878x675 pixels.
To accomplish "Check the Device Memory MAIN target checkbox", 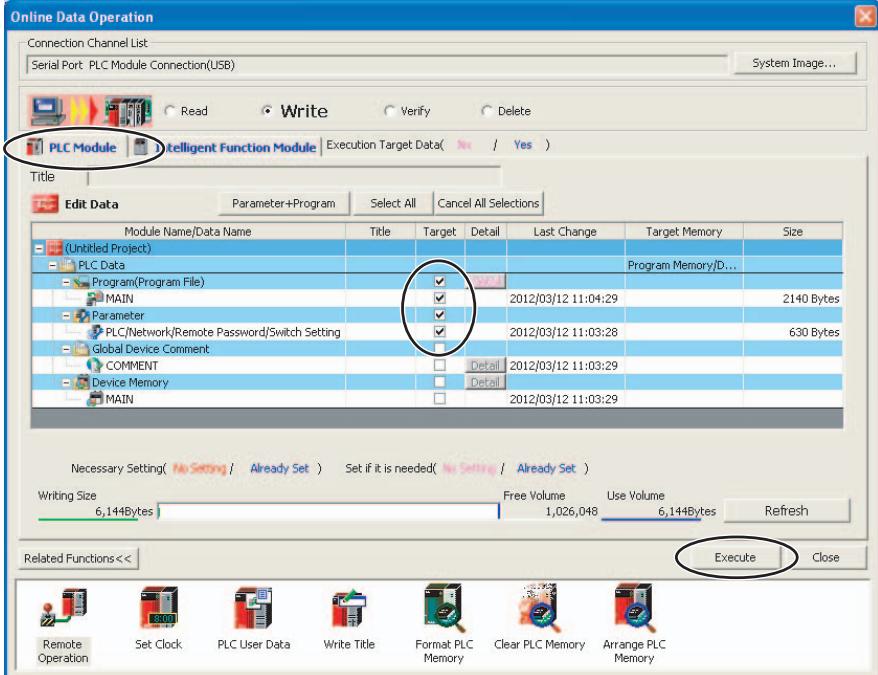I will [x=440, y=399].
